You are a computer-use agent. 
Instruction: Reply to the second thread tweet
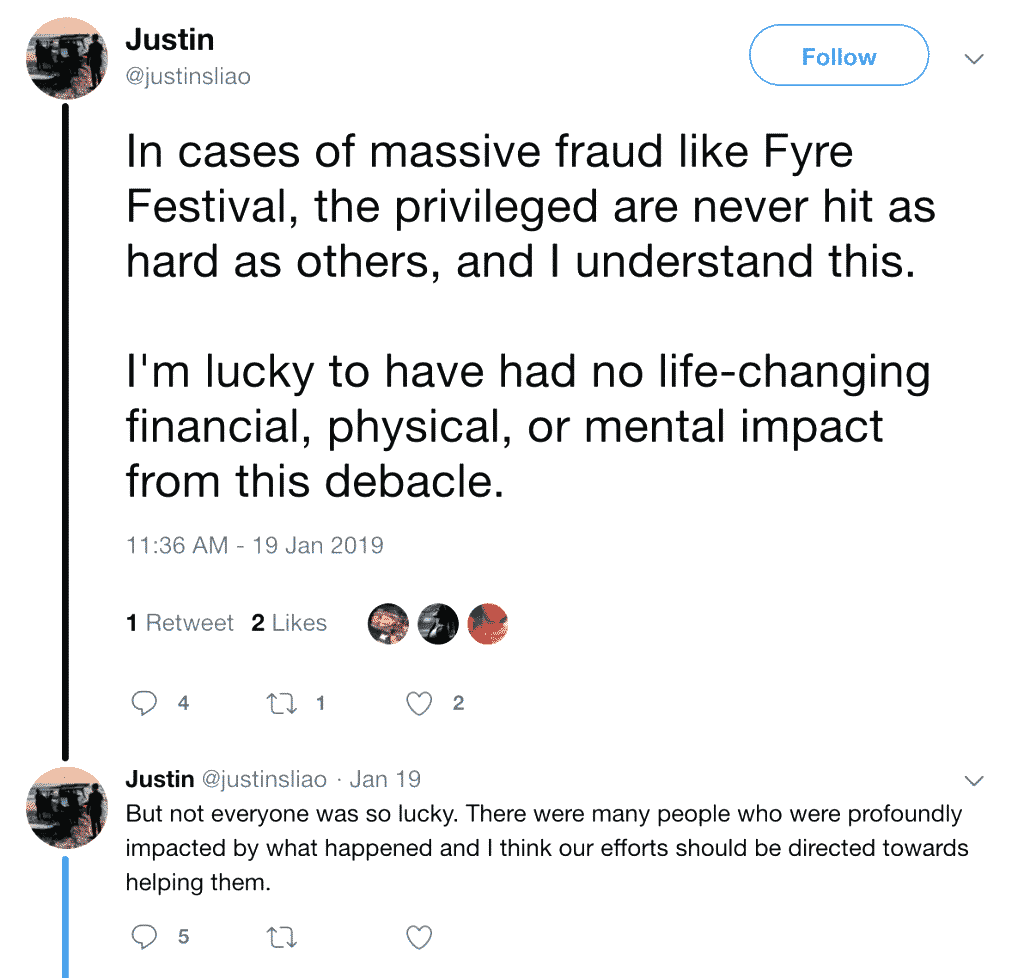146,936
